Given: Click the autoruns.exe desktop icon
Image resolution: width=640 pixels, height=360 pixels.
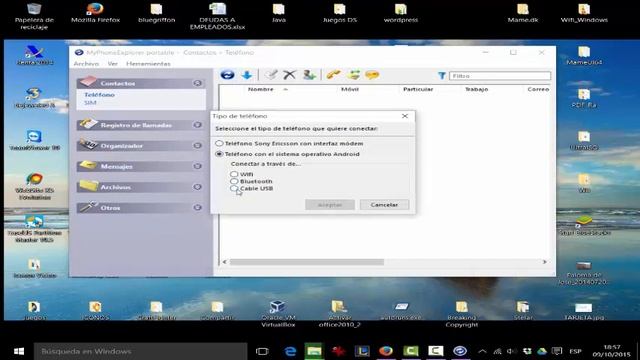Looking at the screenshot, I should tap(401, 311).
